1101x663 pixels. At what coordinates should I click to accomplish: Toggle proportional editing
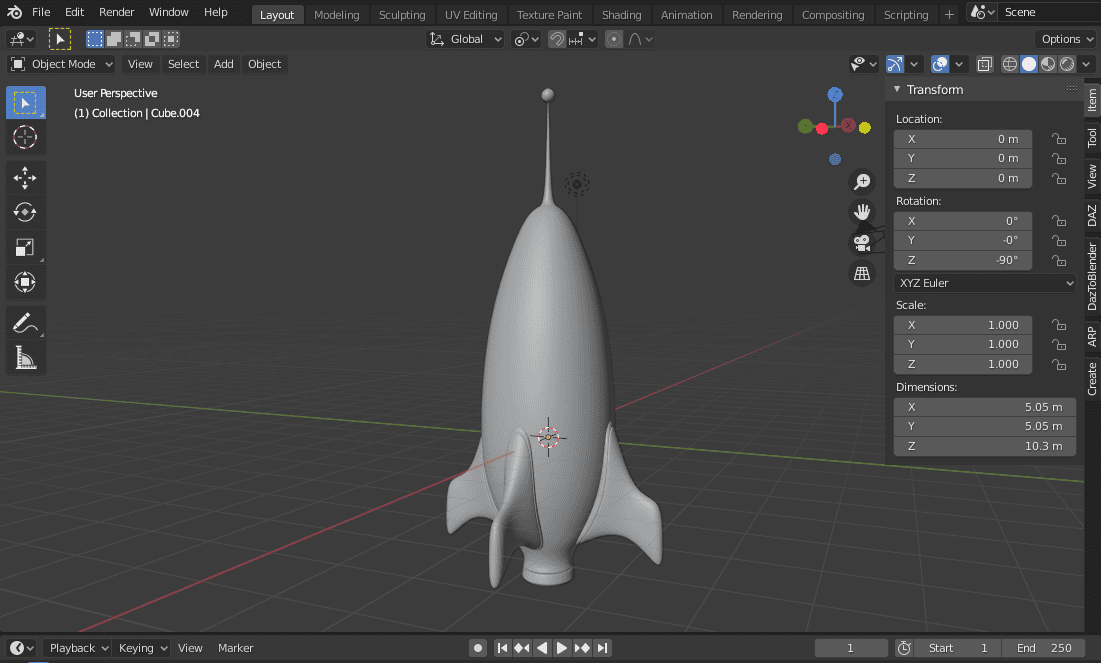pyautogui.click(x=613, y=38)
